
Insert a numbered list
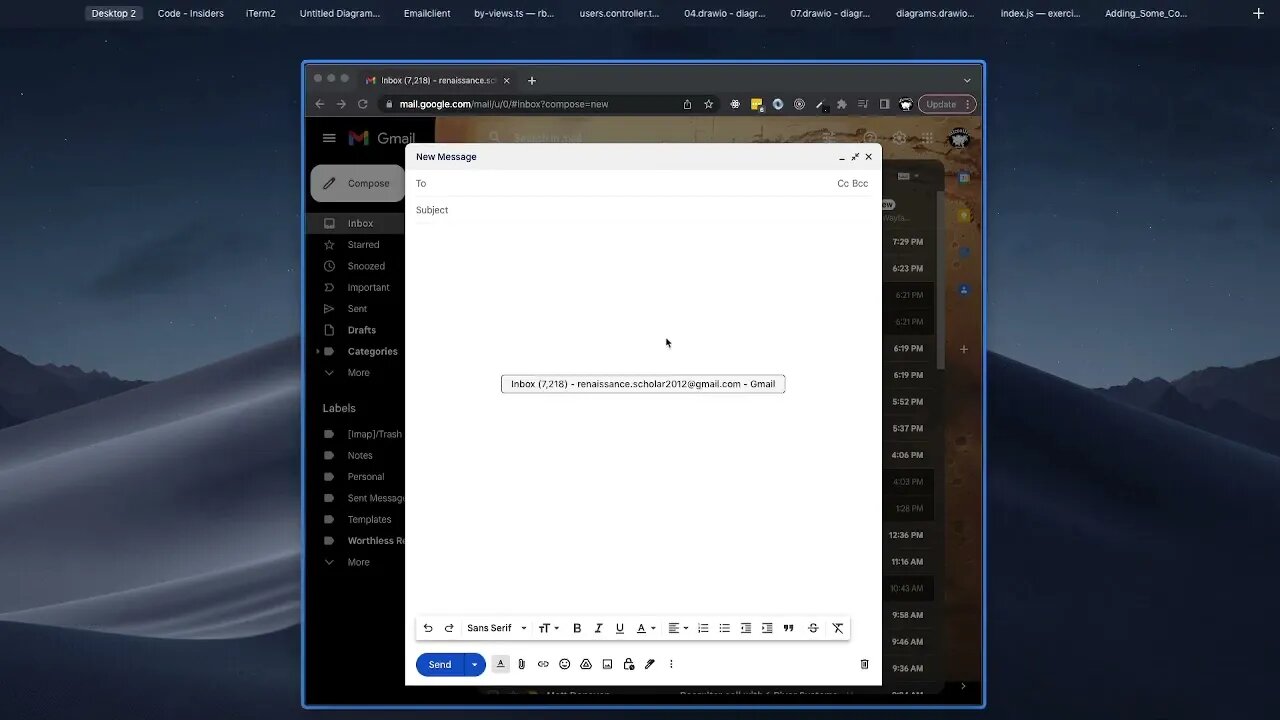(x=703, y=628)
